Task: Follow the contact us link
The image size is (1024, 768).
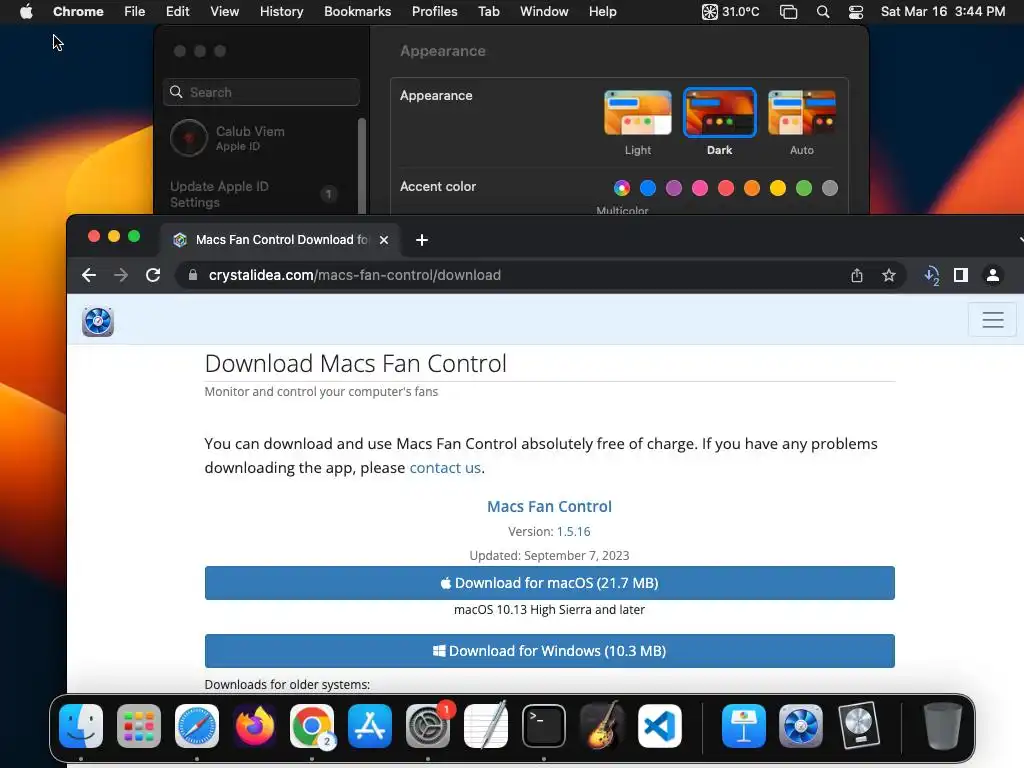Action: click(x=445, y=468)
